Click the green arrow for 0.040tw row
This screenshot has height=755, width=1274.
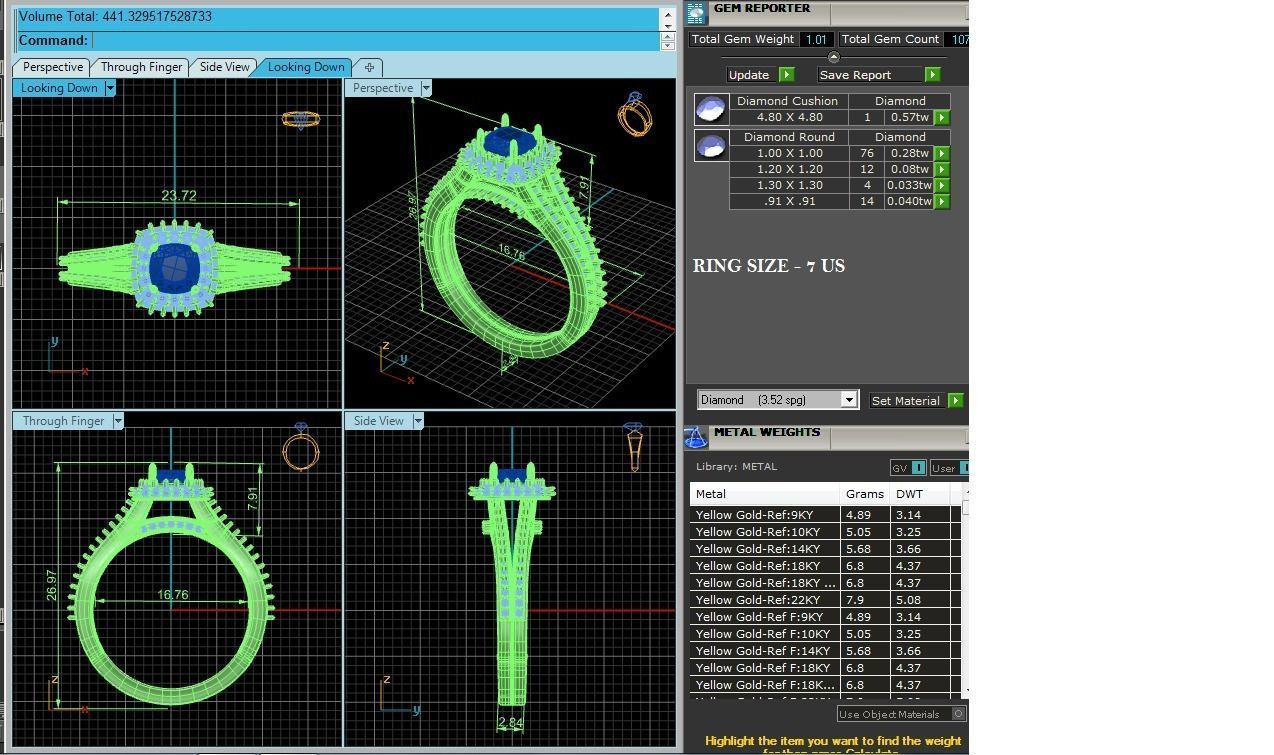(x=942, y=202)
